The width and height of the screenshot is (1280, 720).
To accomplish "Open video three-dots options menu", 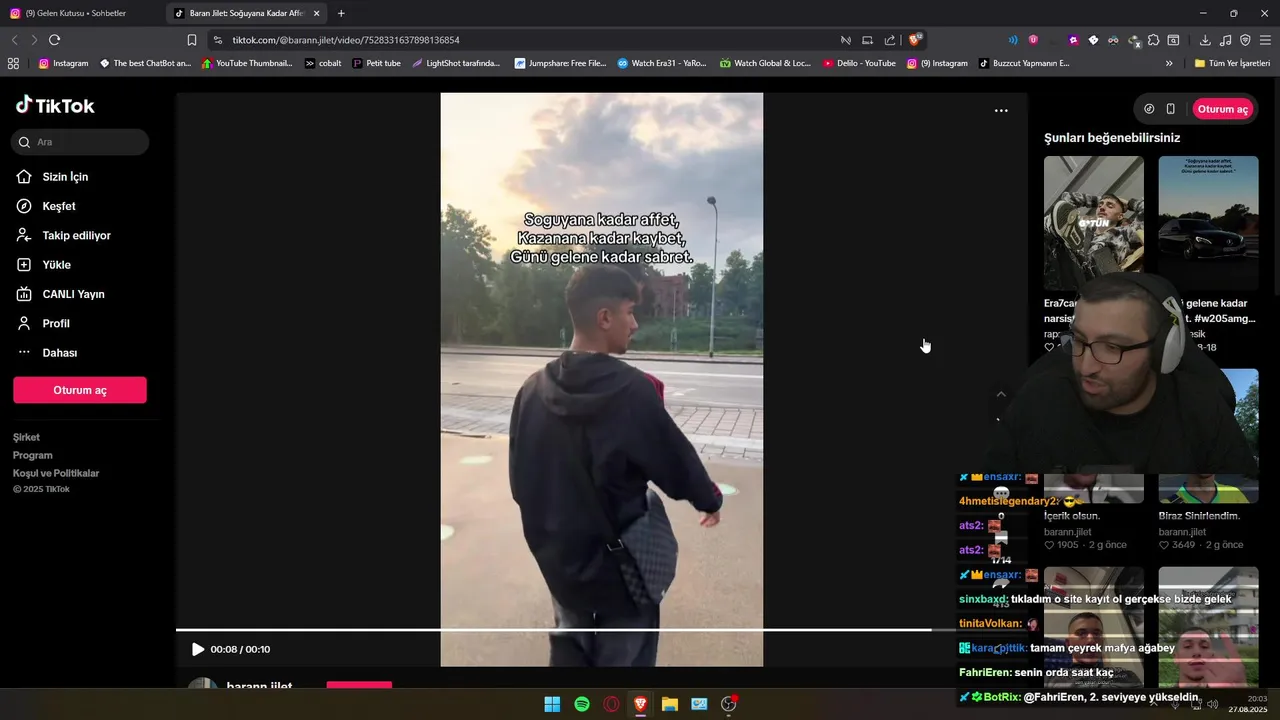I will tap(1001, 111).
